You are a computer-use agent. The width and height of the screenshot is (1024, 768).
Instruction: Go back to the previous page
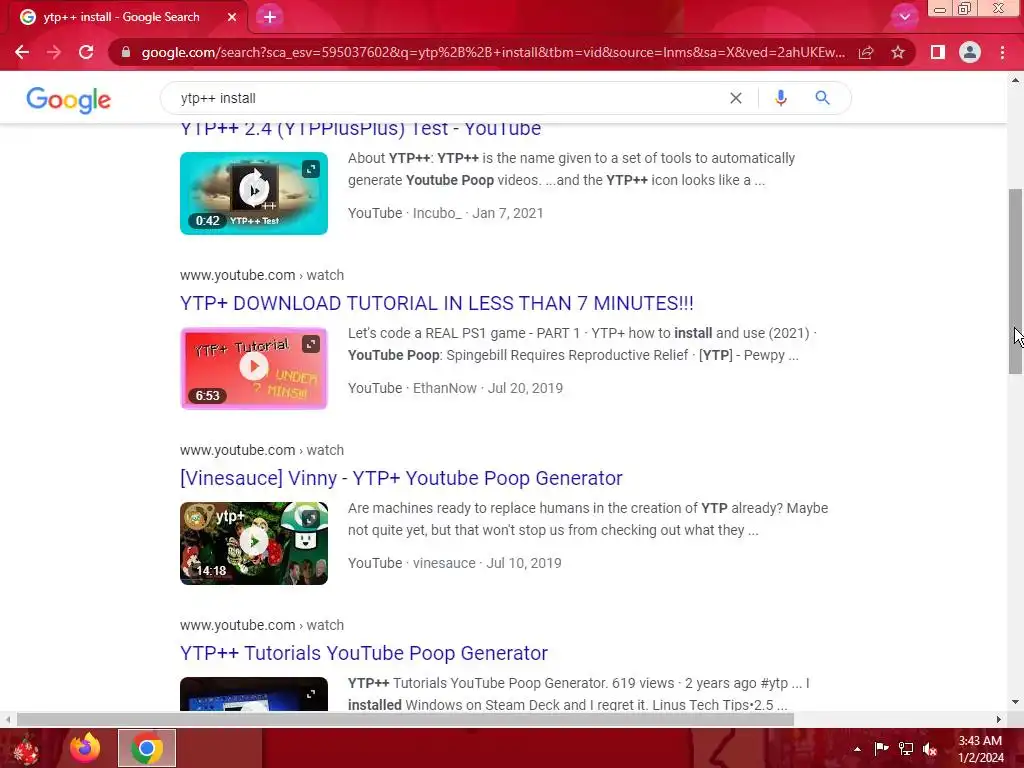tap(22, 52)
